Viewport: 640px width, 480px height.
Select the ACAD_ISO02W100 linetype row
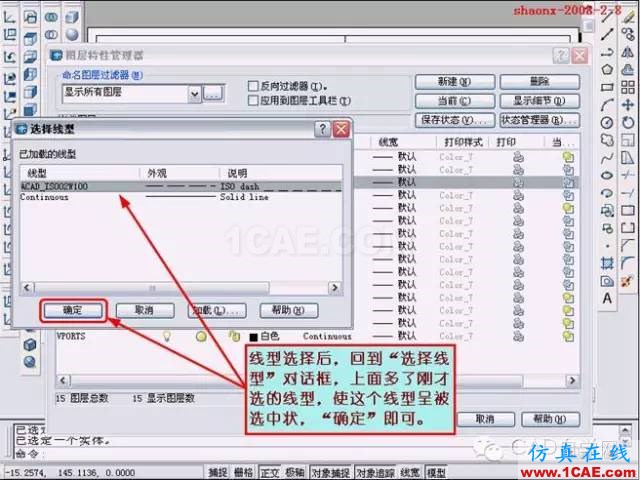[181, 186]
